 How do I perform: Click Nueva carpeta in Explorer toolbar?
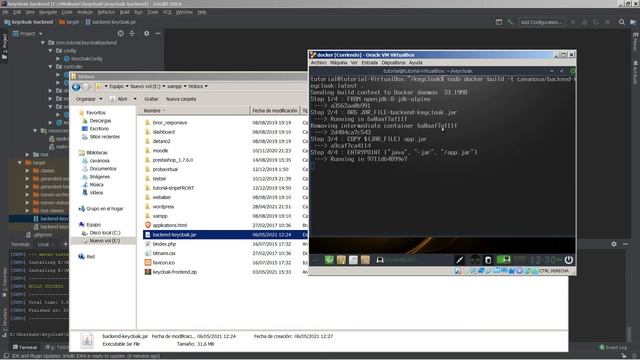[181, 99]
